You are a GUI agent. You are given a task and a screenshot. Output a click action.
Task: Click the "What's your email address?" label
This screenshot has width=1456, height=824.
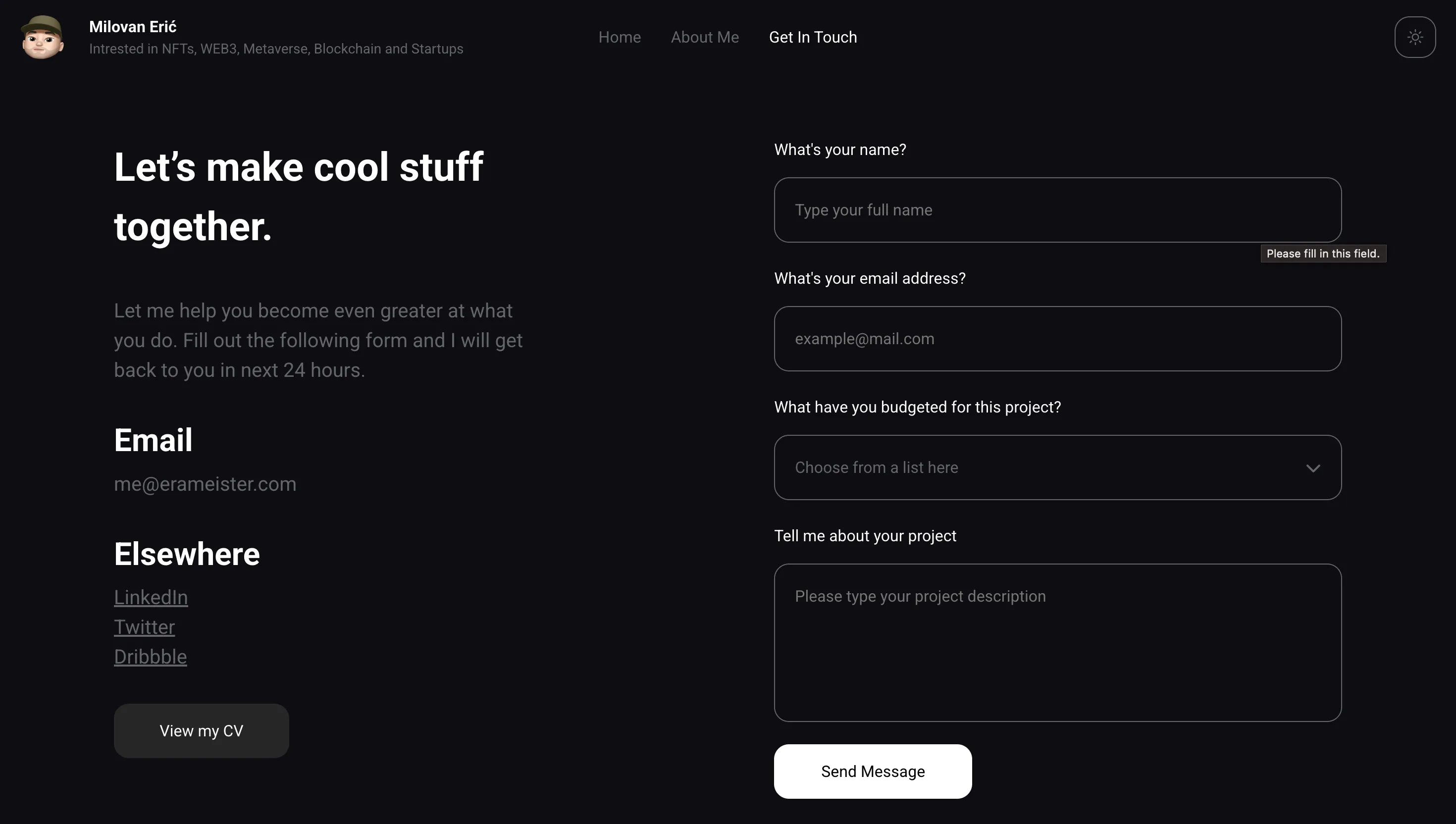(x=870, y=278)
